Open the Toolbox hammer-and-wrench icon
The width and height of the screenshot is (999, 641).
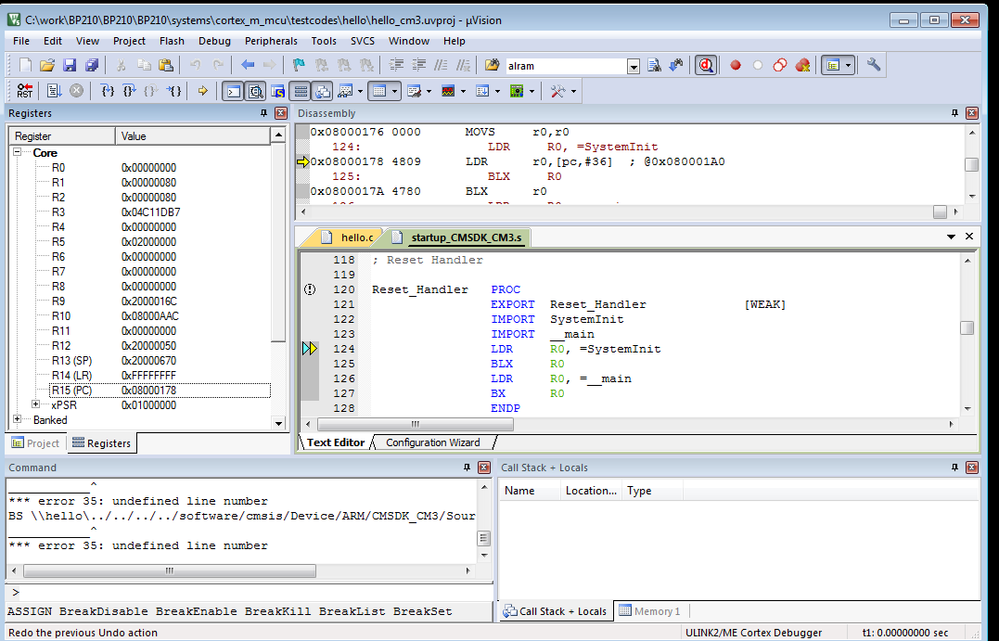[557, 91]
